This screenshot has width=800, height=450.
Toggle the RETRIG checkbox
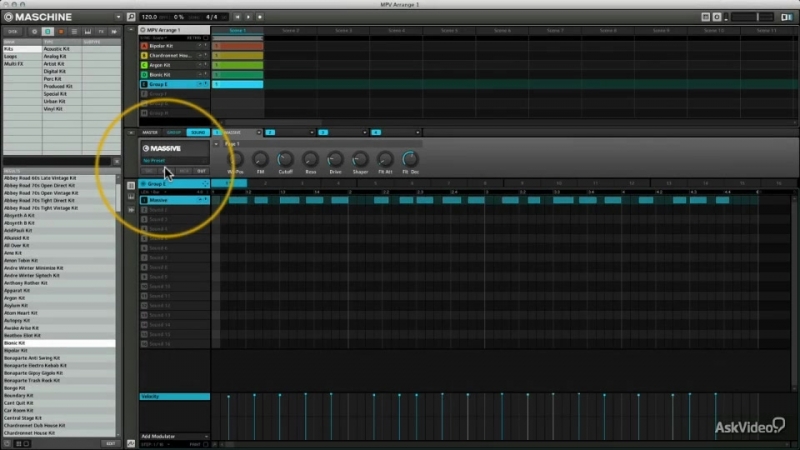pyautogui.click(x=206, y=38)
